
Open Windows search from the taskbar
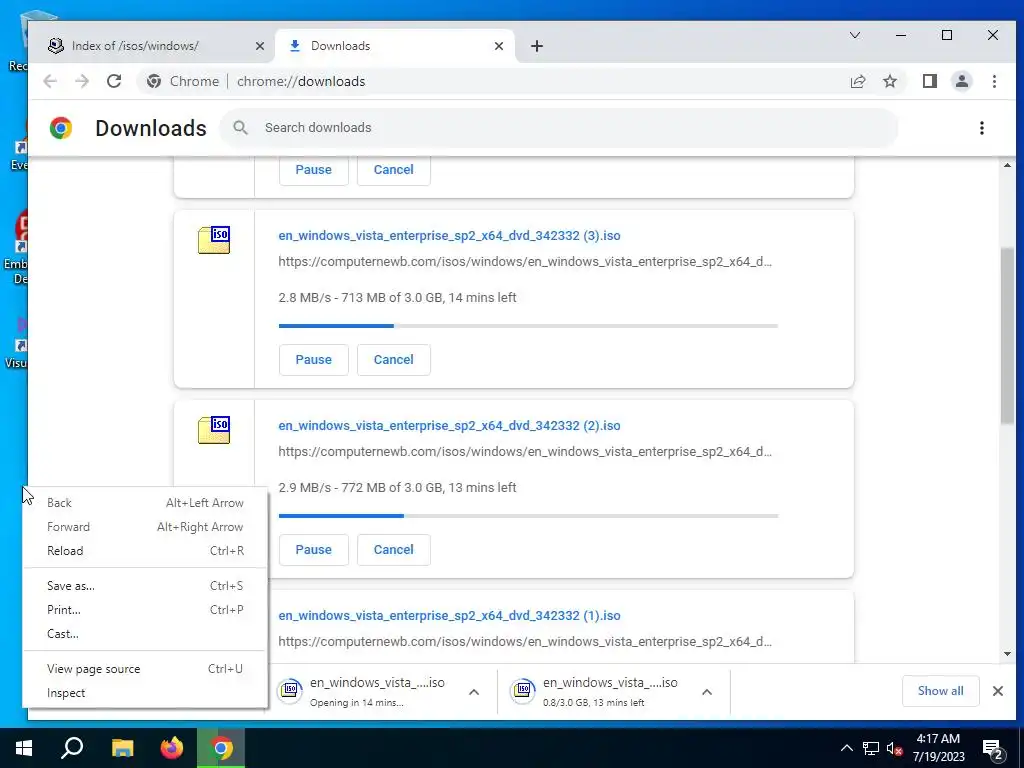coord(72,748)
